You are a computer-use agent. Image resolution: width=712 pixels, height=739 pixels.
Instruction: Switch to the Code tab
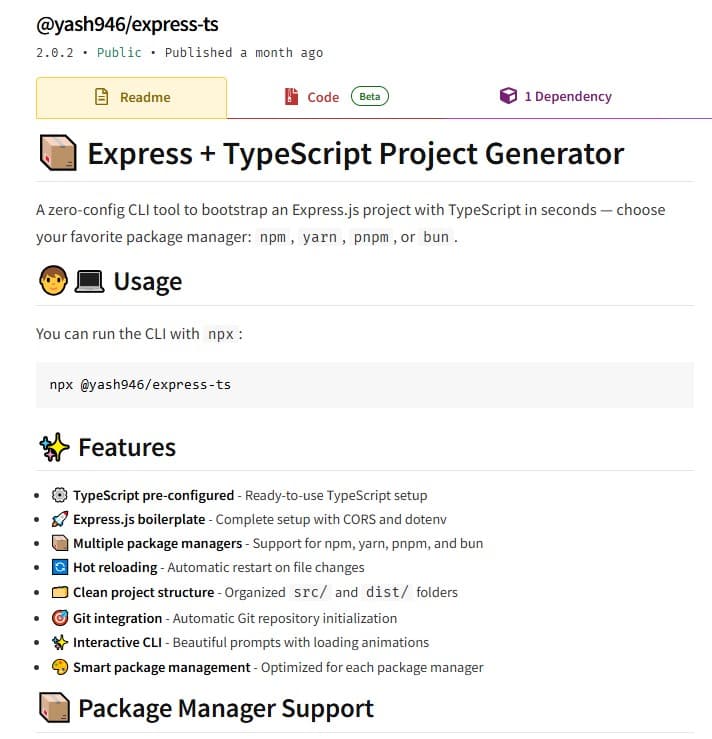(322, 97)
